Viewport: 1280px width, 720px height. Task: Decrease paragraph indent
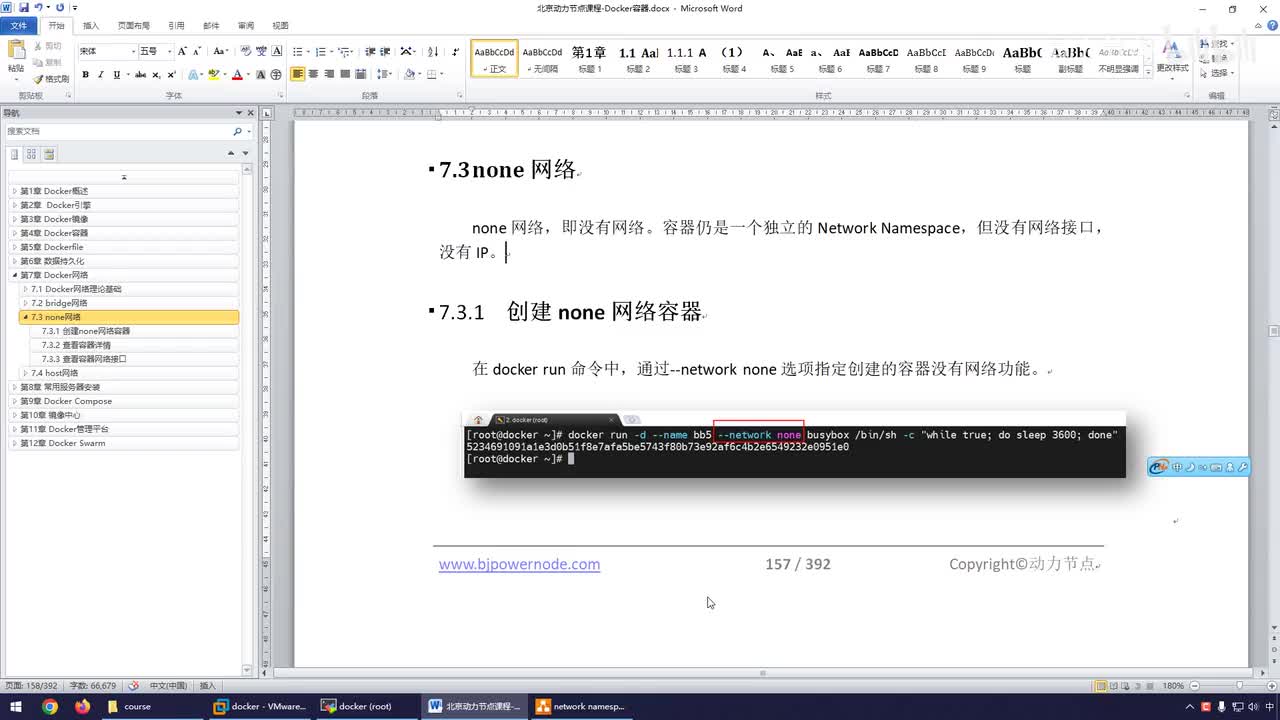point(370,51)
